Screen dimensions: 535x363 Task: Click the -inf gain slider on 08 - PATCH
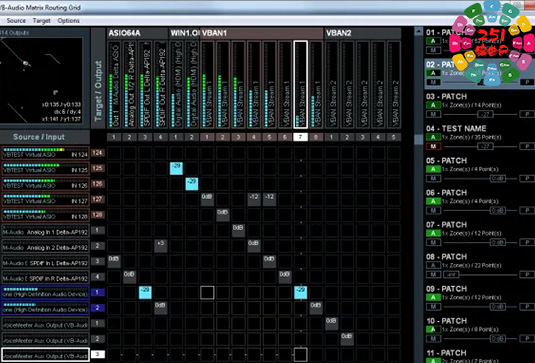[x=451, y=275]
